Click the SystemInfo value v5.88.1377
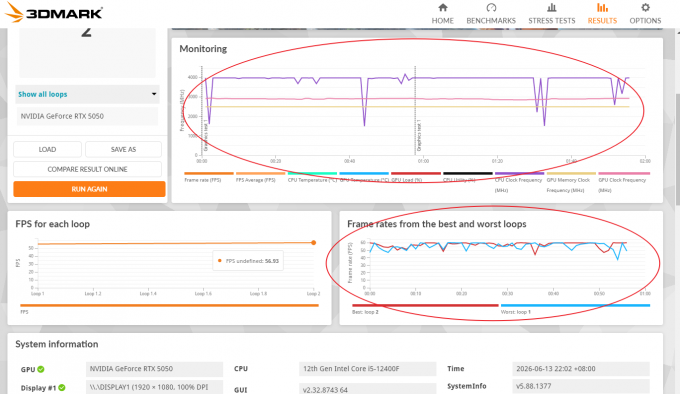Screen dimensions: 680x394 581,386
